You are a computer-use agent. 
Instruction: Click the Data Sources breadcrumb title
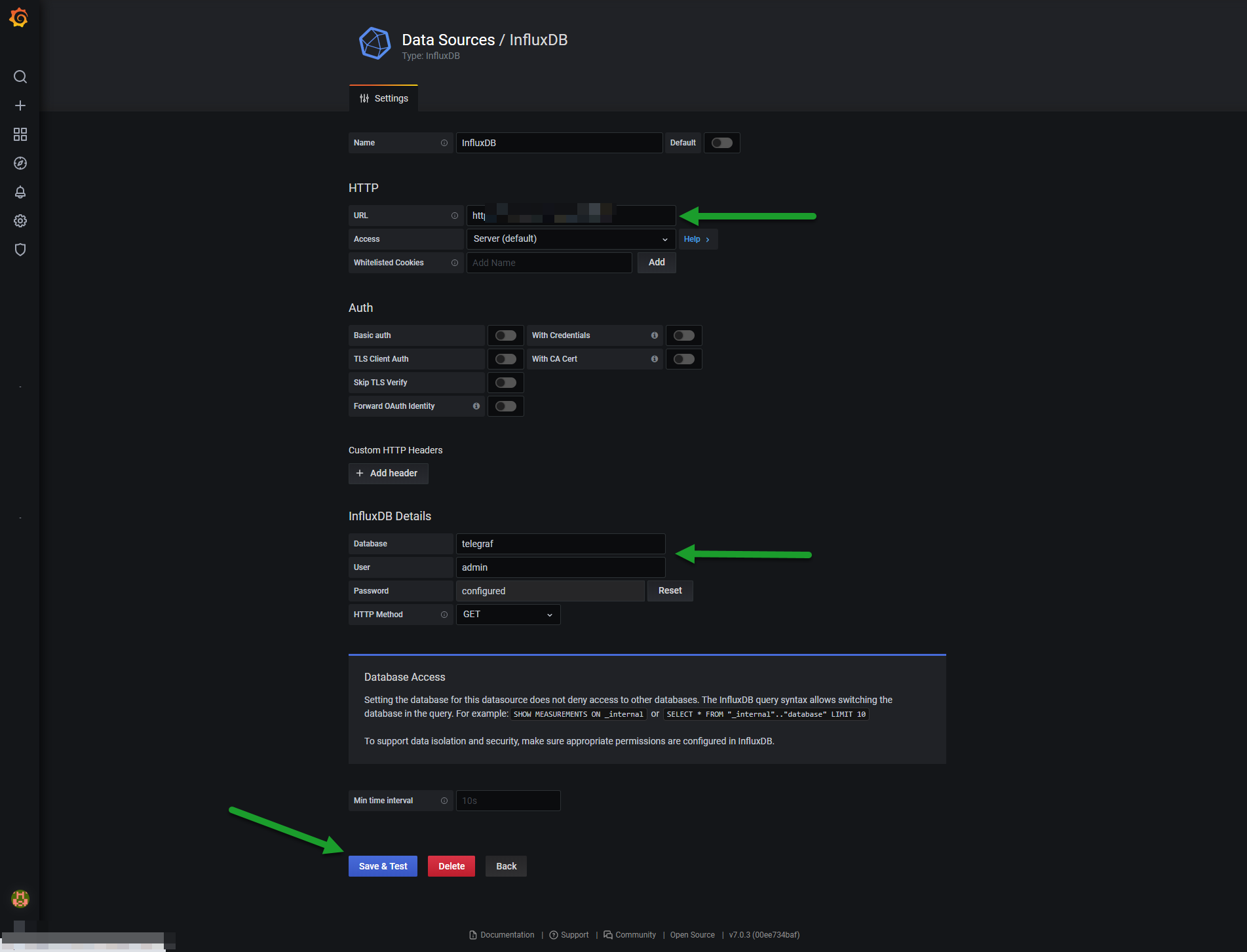(x=448, y=40)
